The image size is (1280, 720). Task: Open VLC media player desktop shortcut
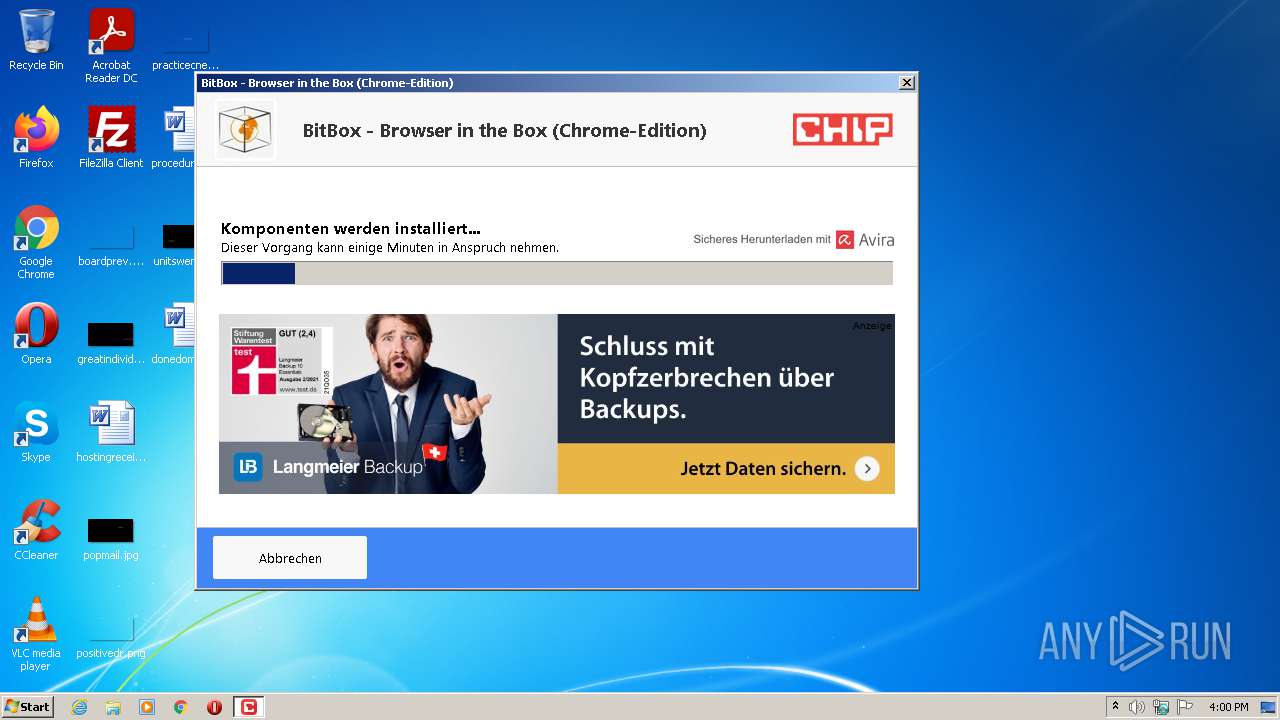[x=36, y=634]
